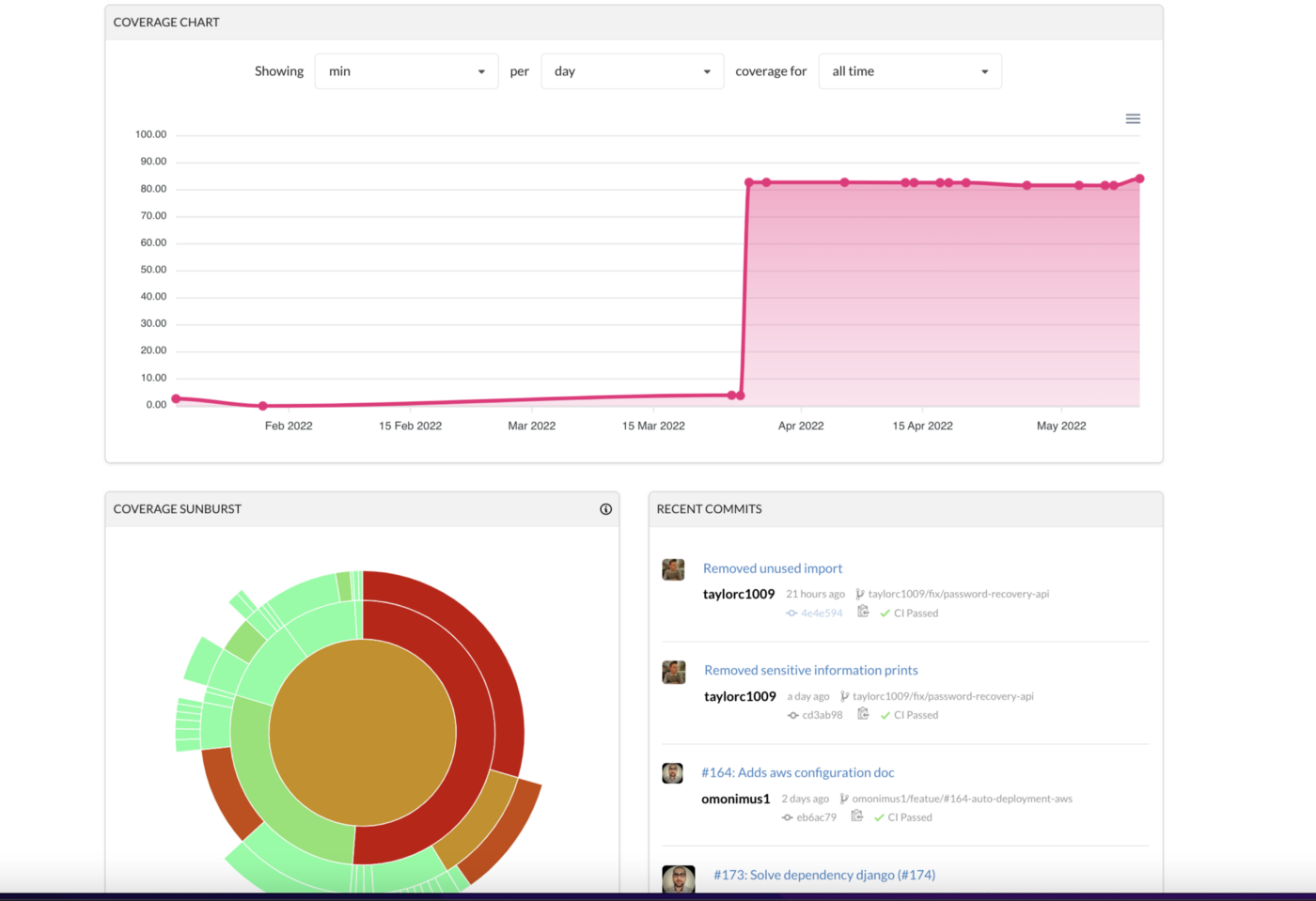Click the commit node icon before eb6ac79
The height and width of the screenshot is (901, 1316).
tap(787, 818)
